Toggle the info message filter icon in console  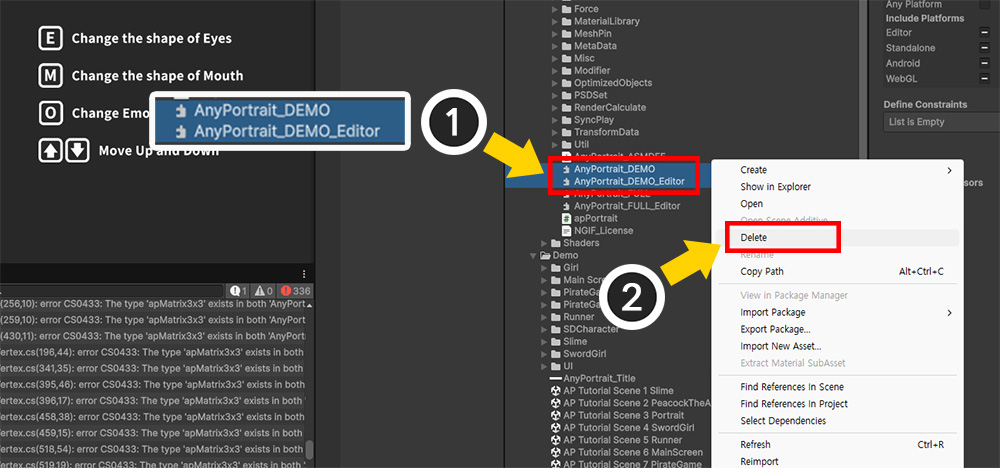[238, 290]
